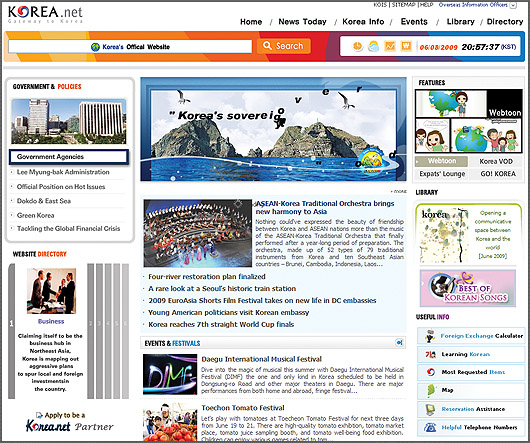Open Four-river restoration plan finalized
Screen dimensions: 530x443
207,277
